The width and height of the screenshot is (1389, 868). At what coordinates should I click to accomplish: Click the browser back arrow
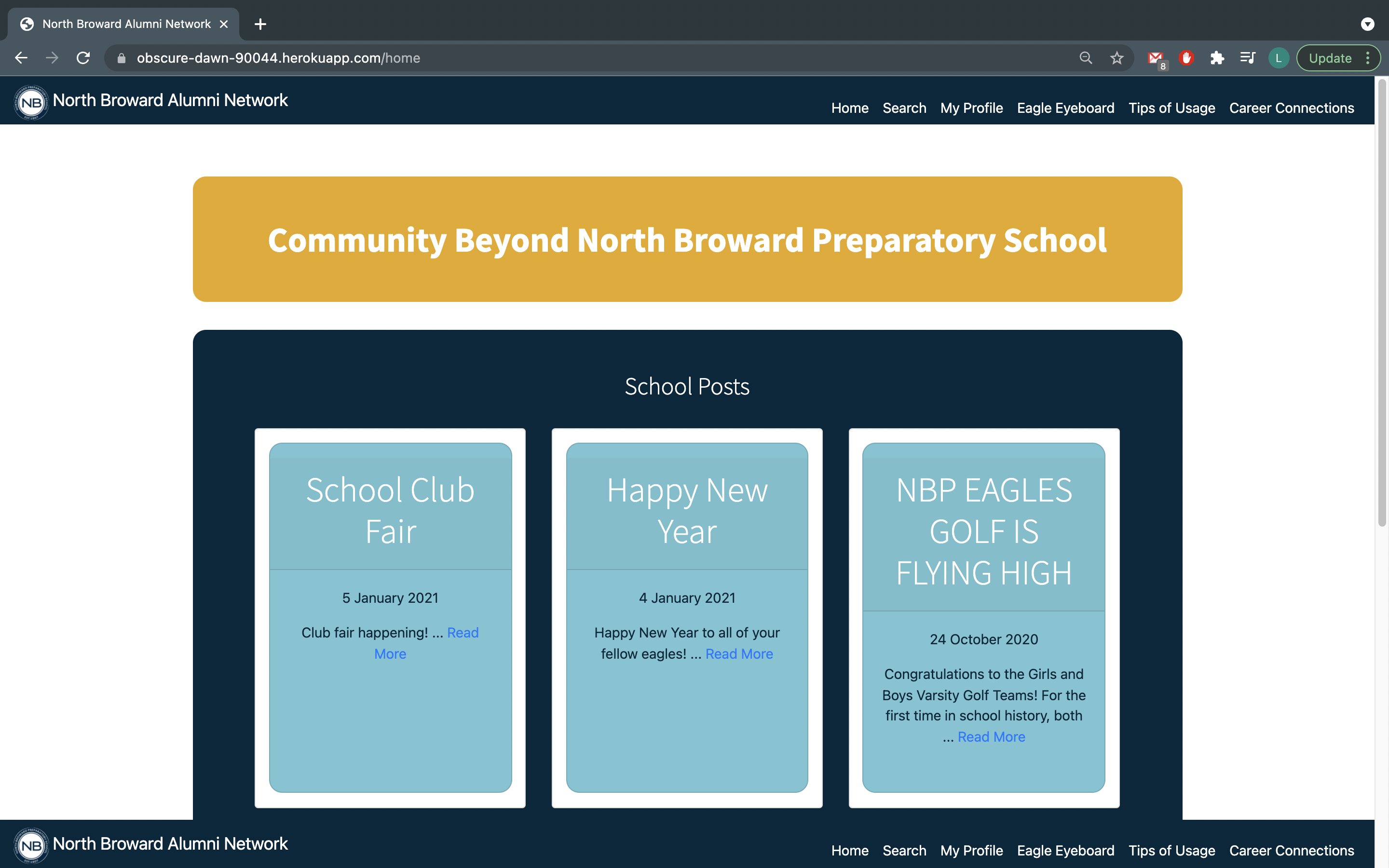point(21,58)
